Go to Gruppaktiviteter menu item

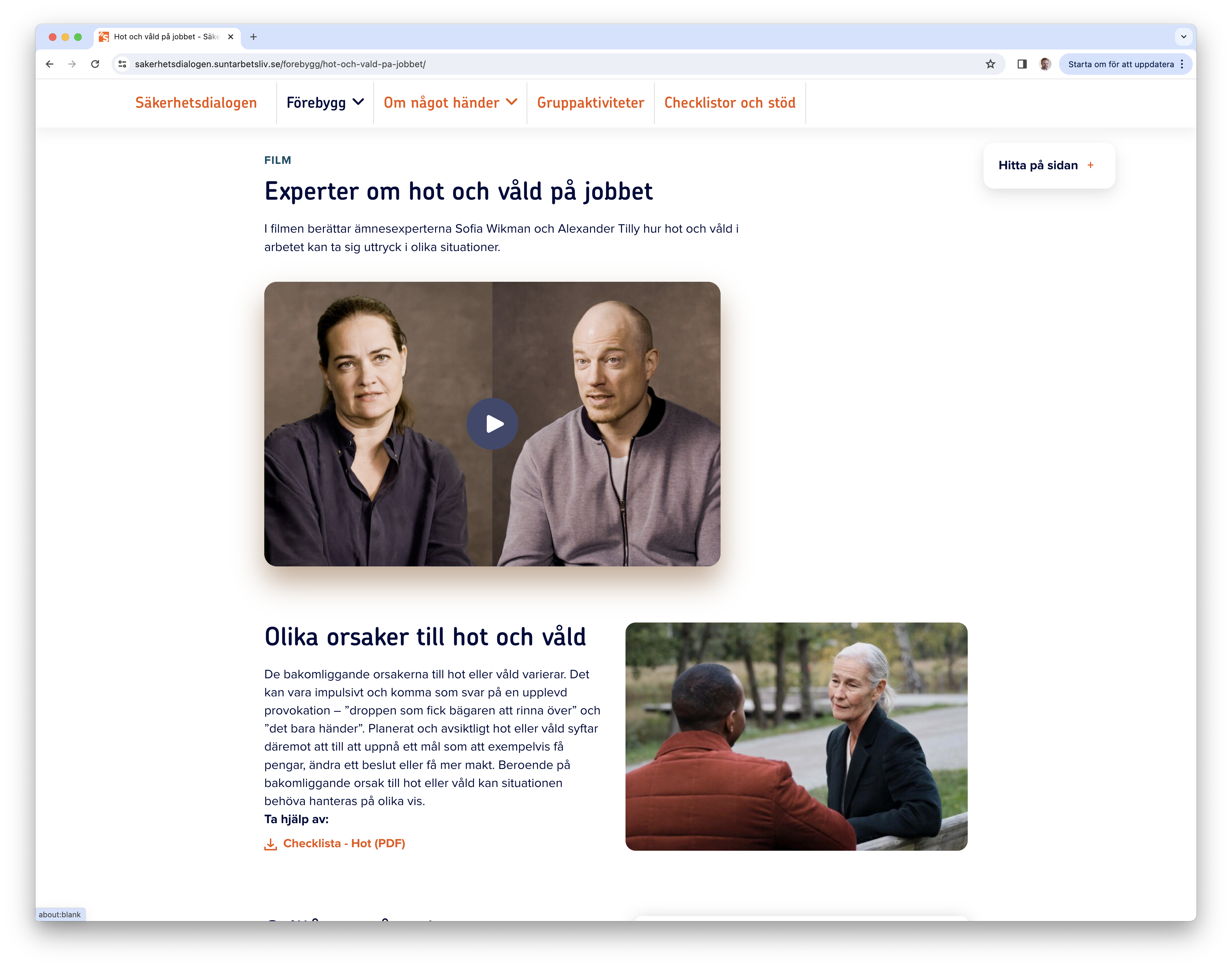point(590,103)
